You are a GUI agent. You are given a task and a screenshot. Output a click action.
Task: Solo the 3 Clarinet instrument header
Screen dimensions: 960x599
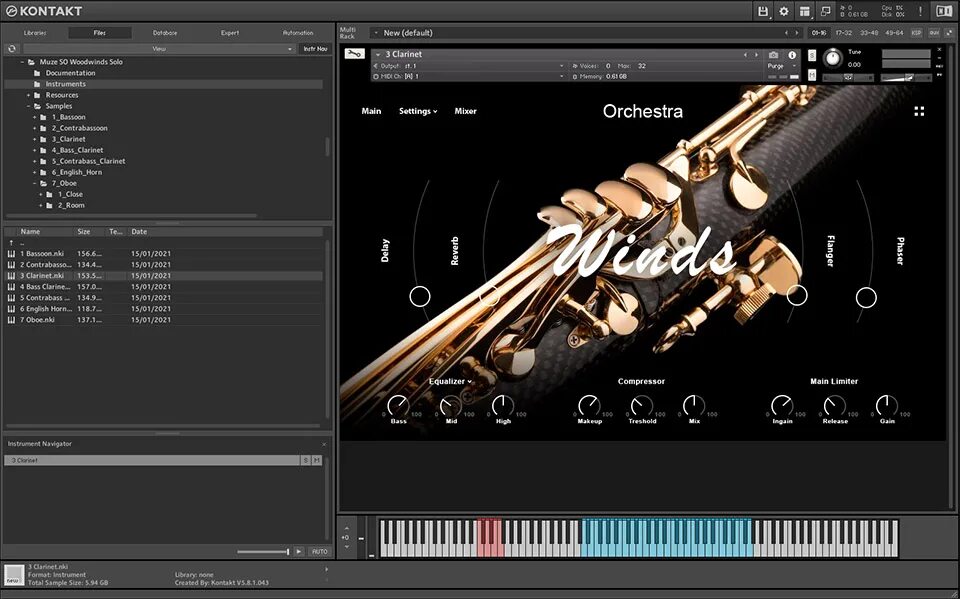(x=812, y=55)
